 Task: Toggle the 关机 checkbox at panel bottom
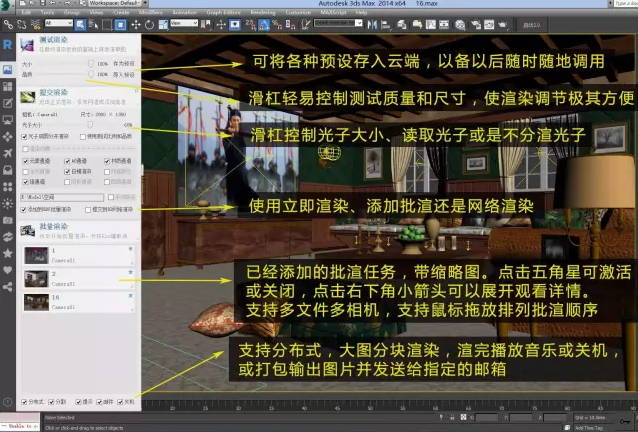[120, 402]
